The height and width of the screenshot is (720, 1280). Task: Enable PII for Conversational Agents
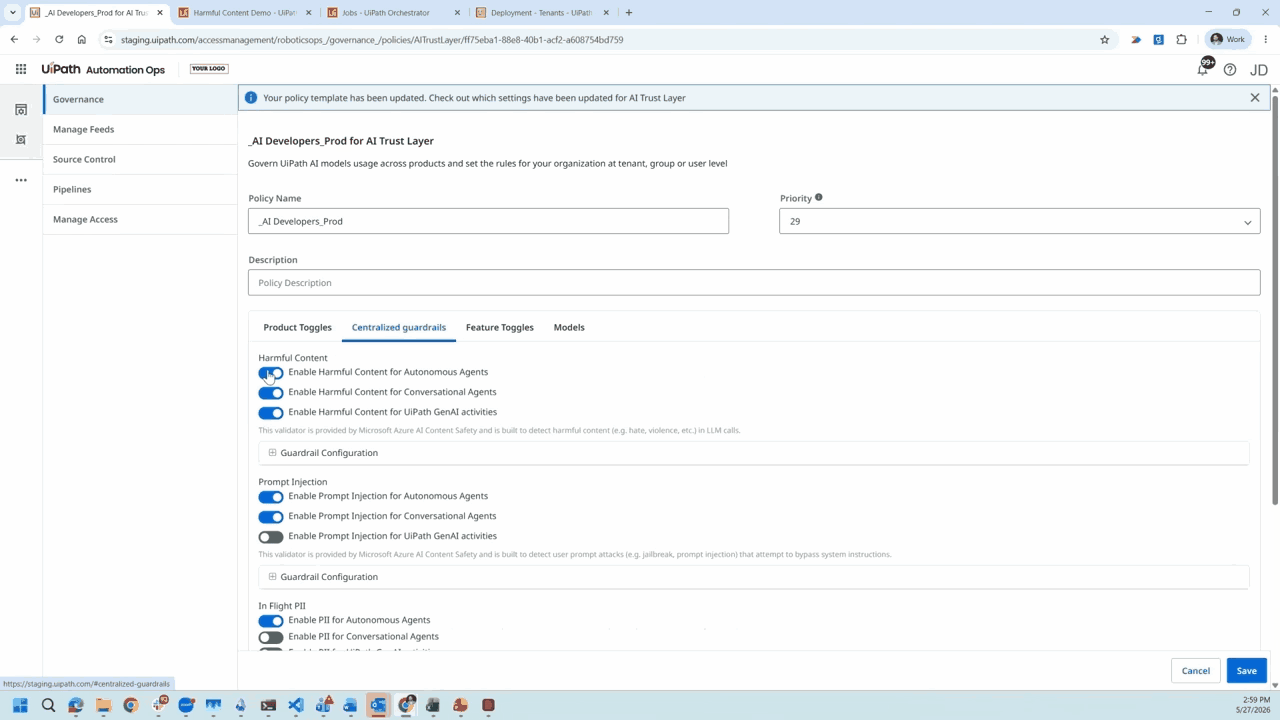271,637
